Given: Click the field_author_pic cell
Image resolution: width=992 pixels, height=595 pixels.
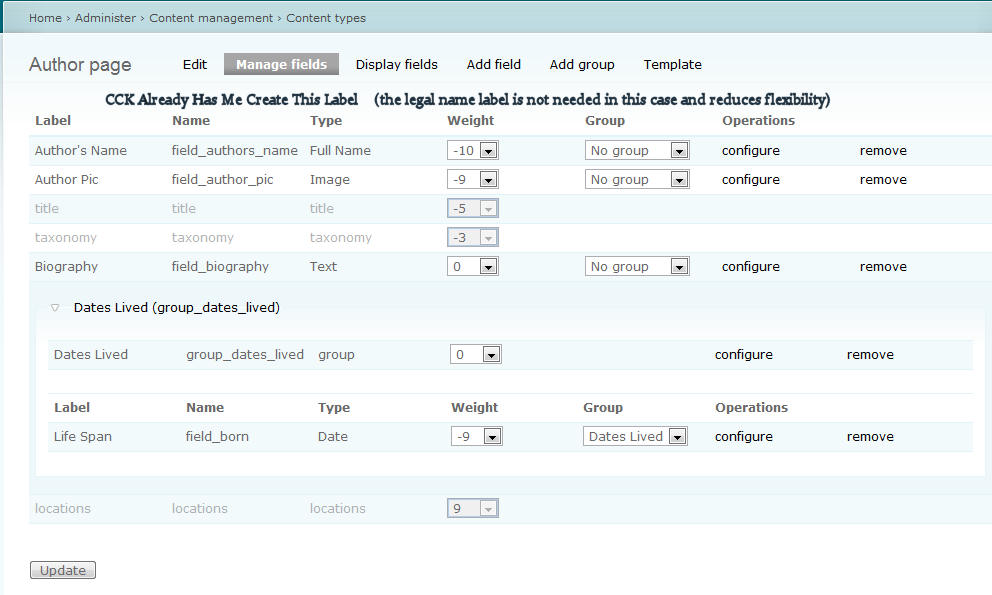Looking at the screenshot, I should [222, 180].
